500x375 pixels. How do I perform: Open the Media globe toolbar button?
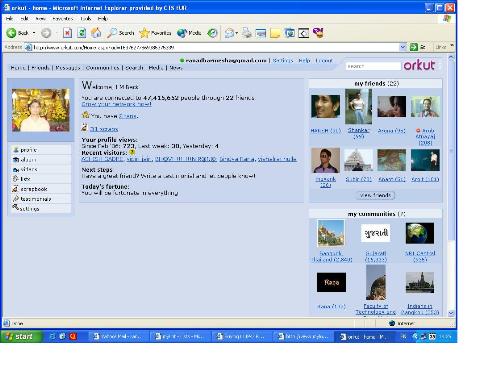(x=189, y=33)
